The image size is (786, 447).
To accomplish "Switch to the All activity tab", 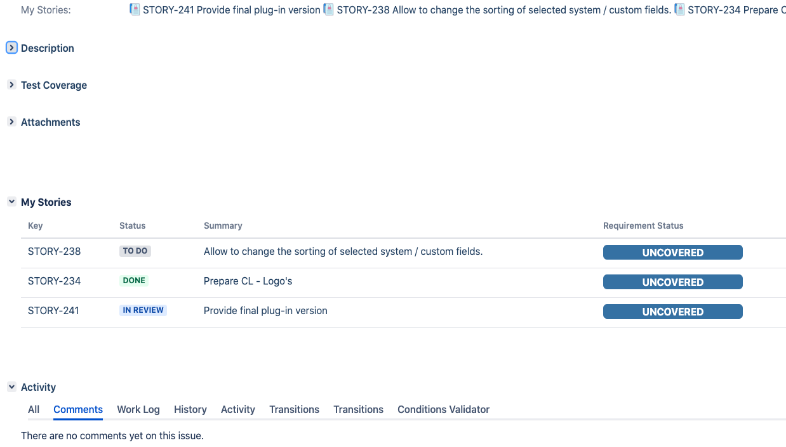I will pyautogui.click(x=34, y=410).
